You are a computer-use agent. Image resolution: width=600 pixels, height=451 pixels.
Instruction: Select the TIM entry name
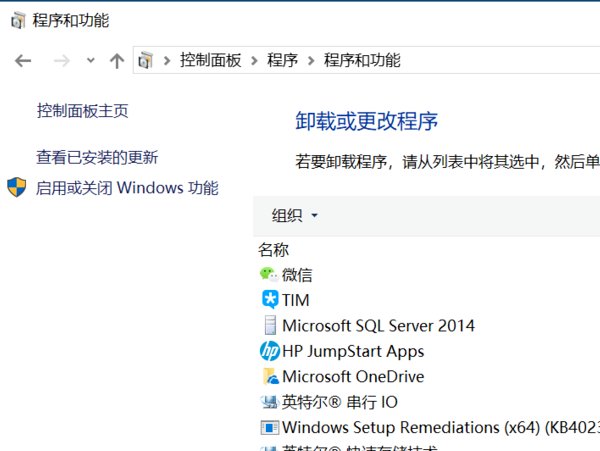[295, 300]
